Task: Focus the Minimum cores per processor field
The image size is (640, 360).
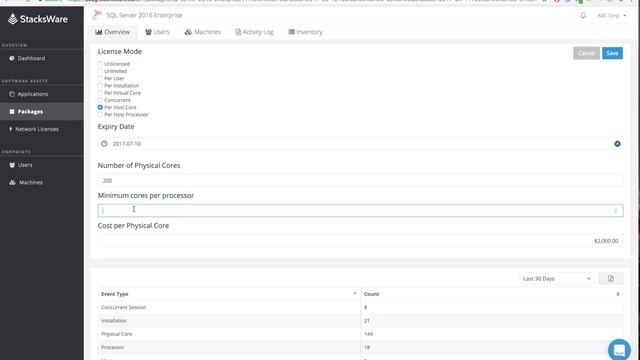Action: (x=360, y=211)
